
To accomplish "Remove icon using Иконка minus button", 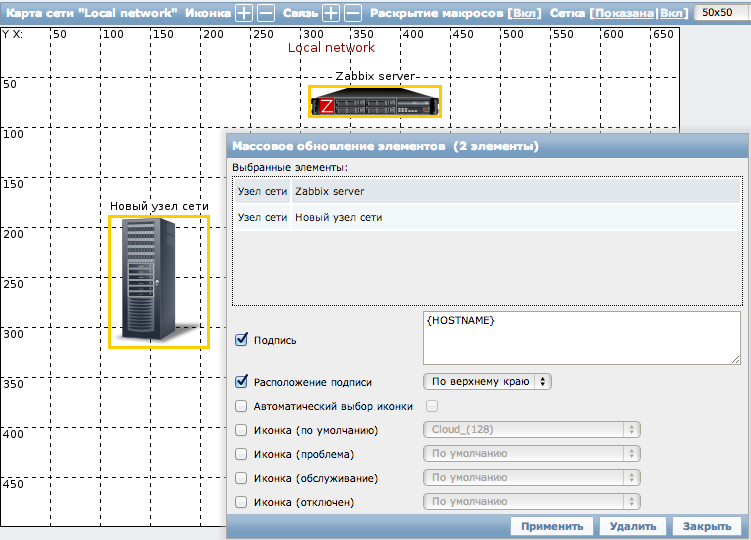I will pos(266,13).
